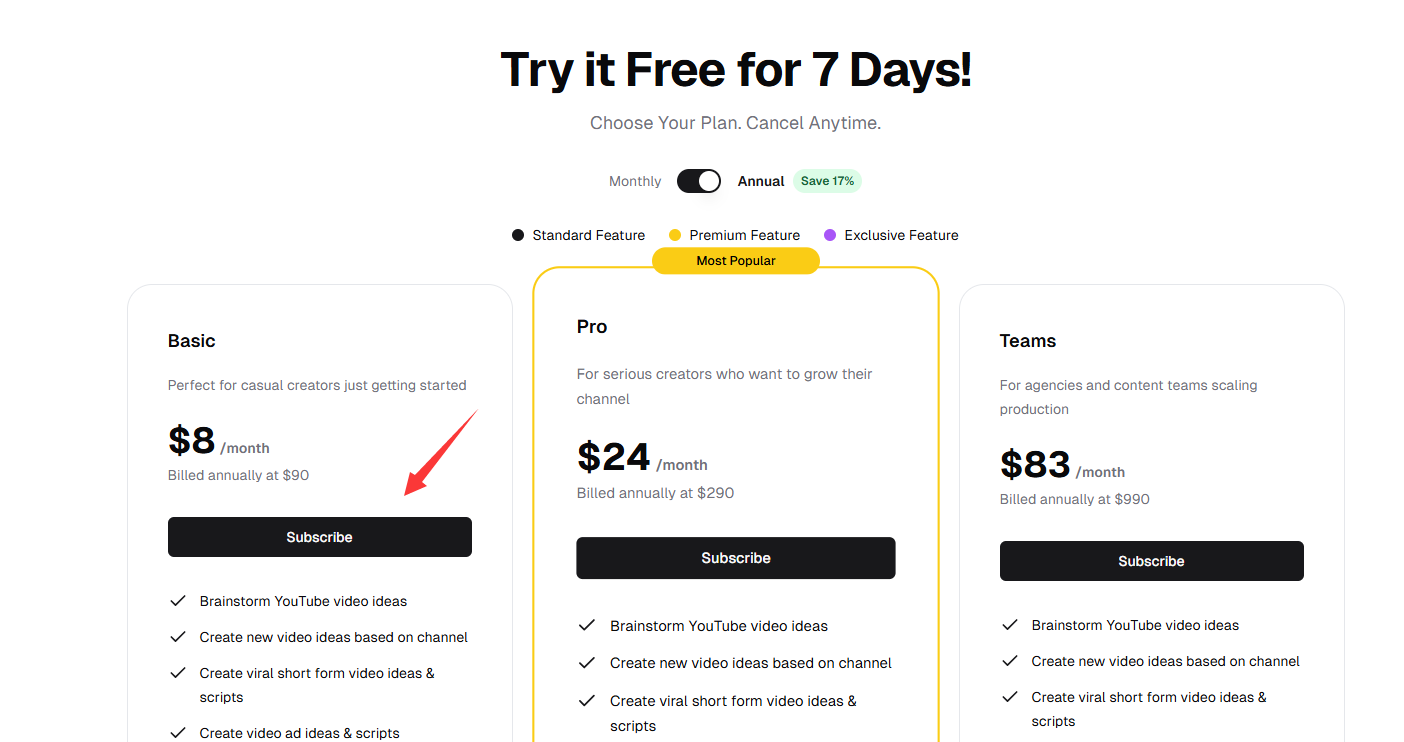Click checkmark beside Teams' Brainstorm YouTube video ideas
Screen dimensions: 1404x742
point(1010,625)
